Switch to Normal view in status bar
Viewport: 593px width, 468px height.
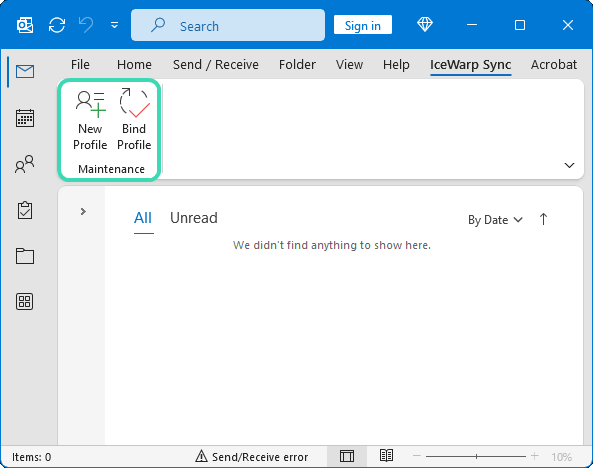coord(347,456)
